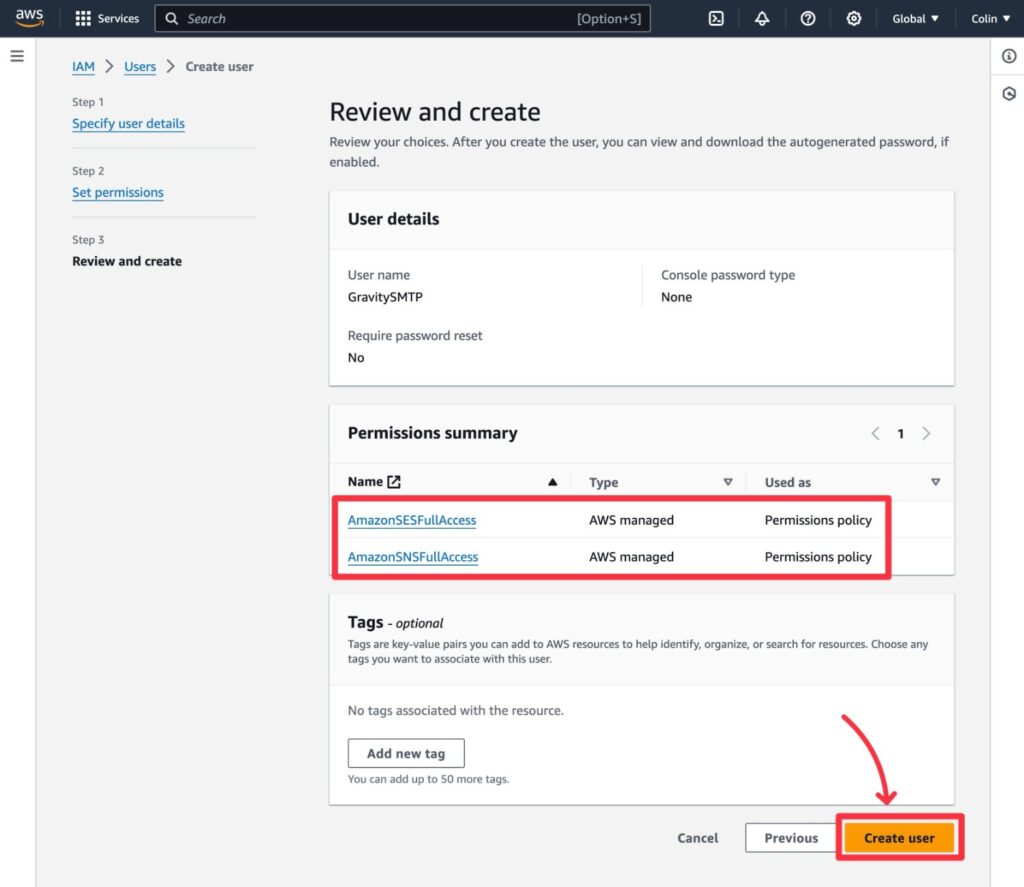Image resolution: width=1024 pixels, height=887 pixels.
Task: Sort the table by Name column
Action: pos(553,482)
